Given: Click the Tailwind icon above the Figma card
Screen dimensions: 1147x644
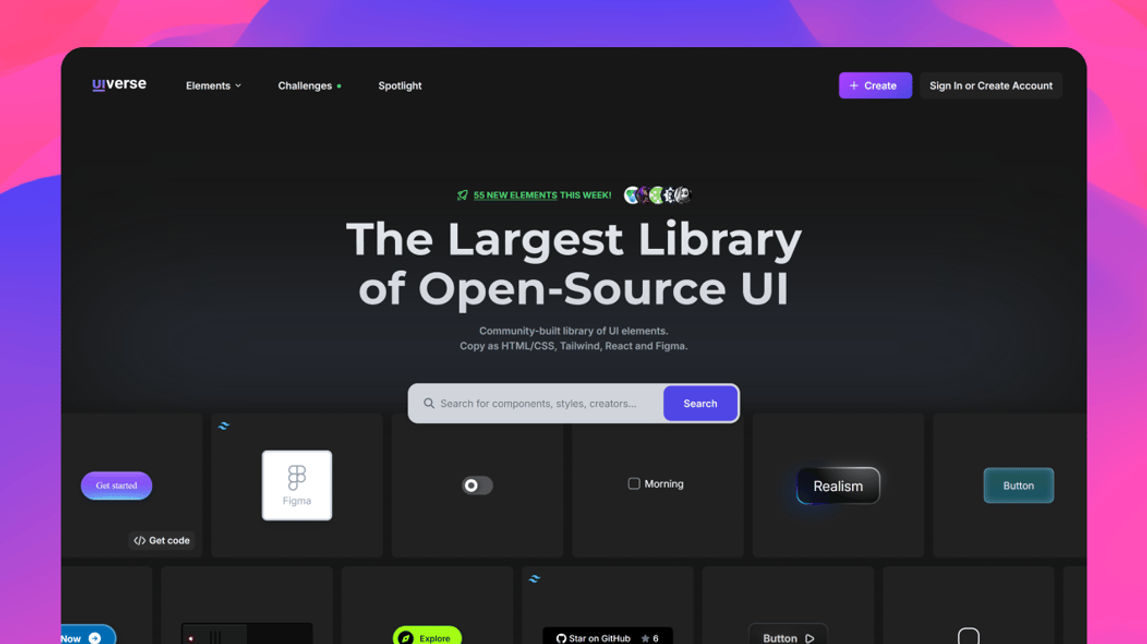Looking at the screenshot, I should tap(224, 425).
